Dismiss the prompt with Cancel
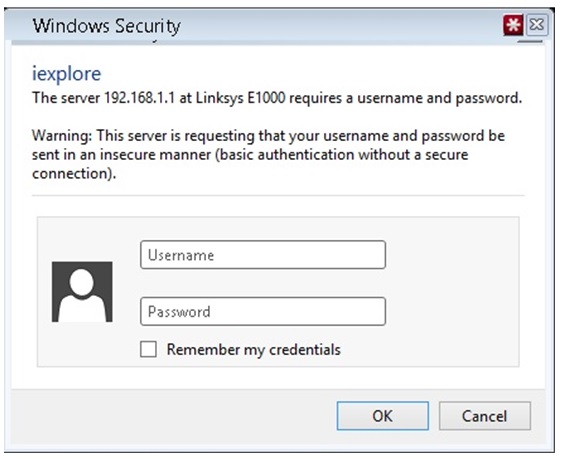This screenshot has height=458, width=561. tap(484, 416)
